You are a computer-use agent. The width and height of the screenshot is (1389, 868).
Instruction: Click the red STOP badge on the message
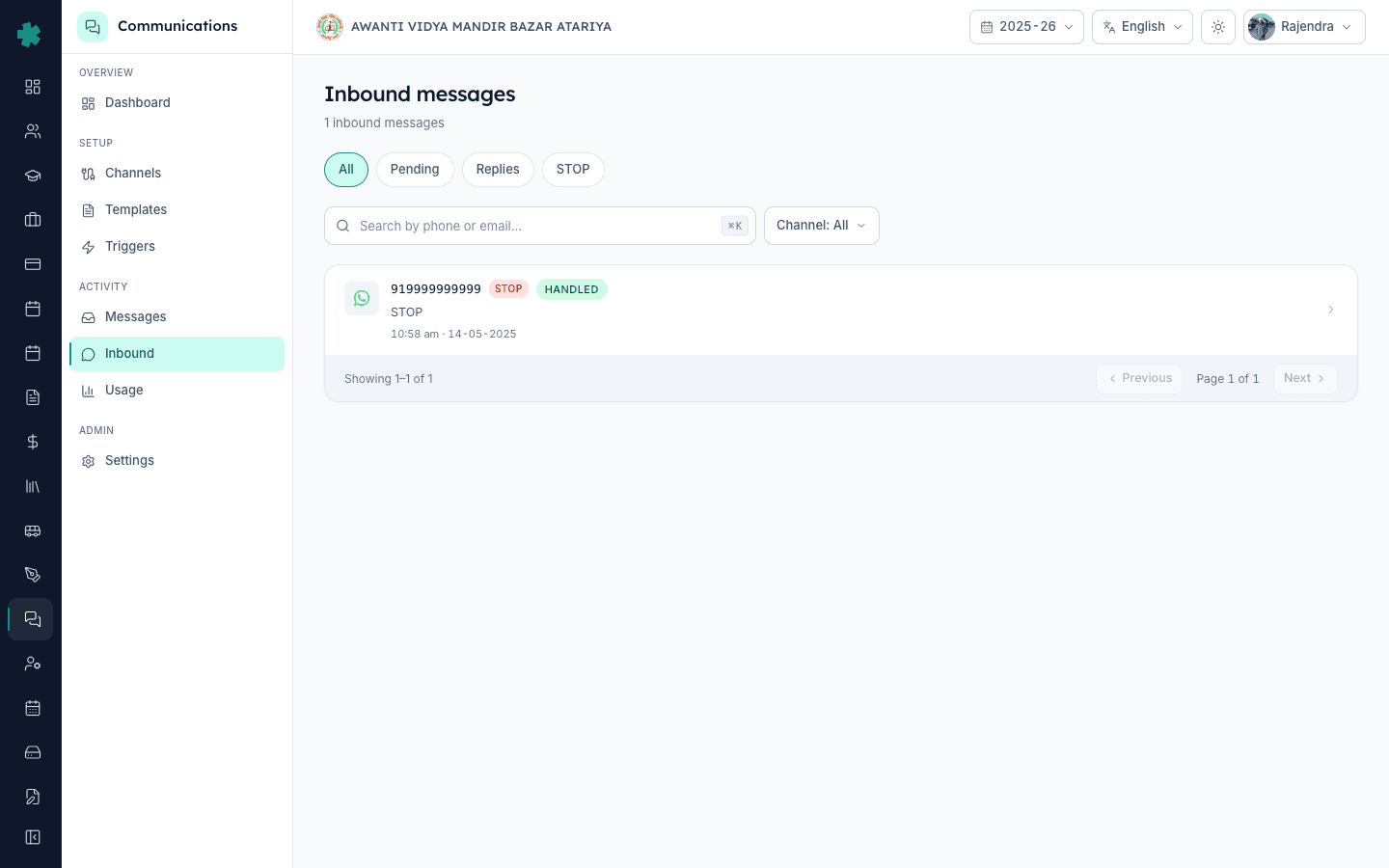(x=508, y=289)
